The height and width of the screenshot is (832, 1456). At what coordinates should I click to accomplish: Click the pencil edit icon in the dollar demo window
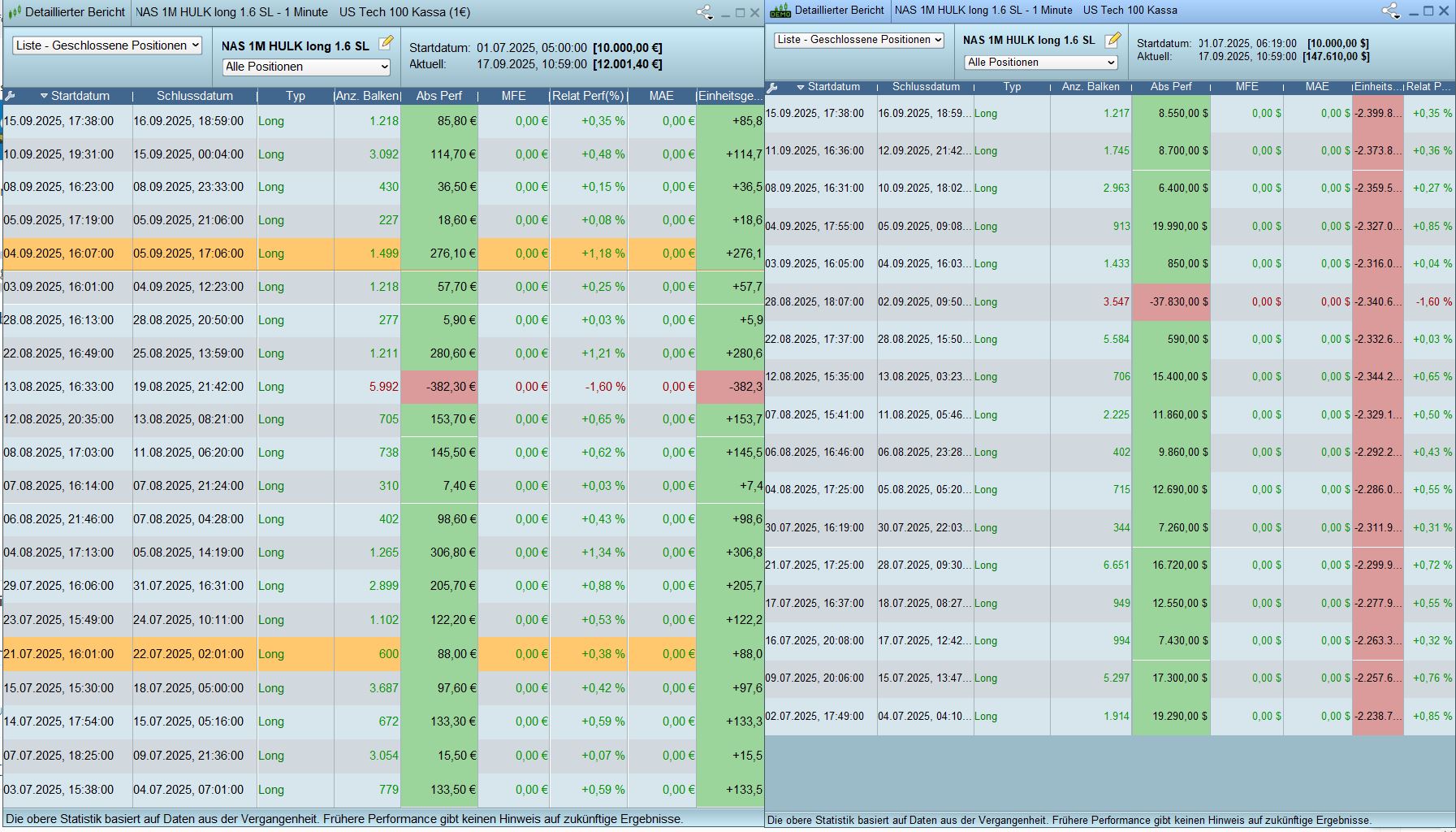click(x=1113, y=39)
